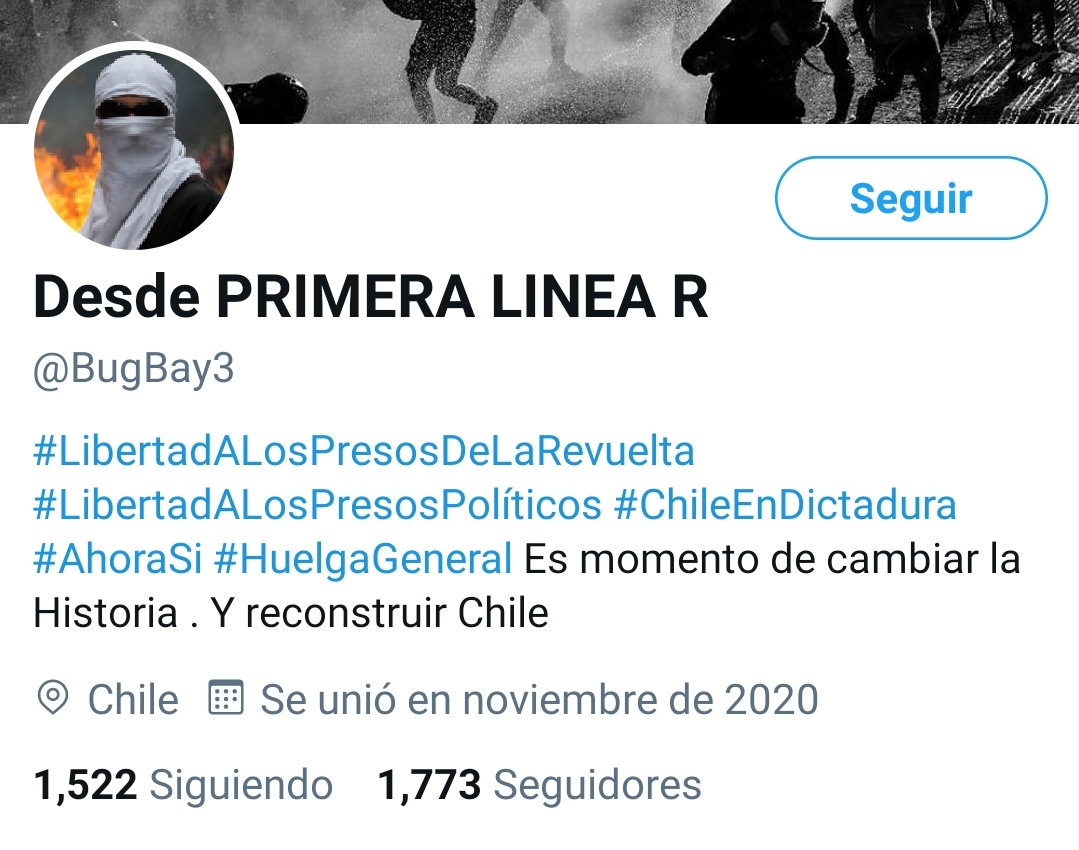View the 1,522 Siguiendo list
1079x850 pixels.
pos(183,785)
